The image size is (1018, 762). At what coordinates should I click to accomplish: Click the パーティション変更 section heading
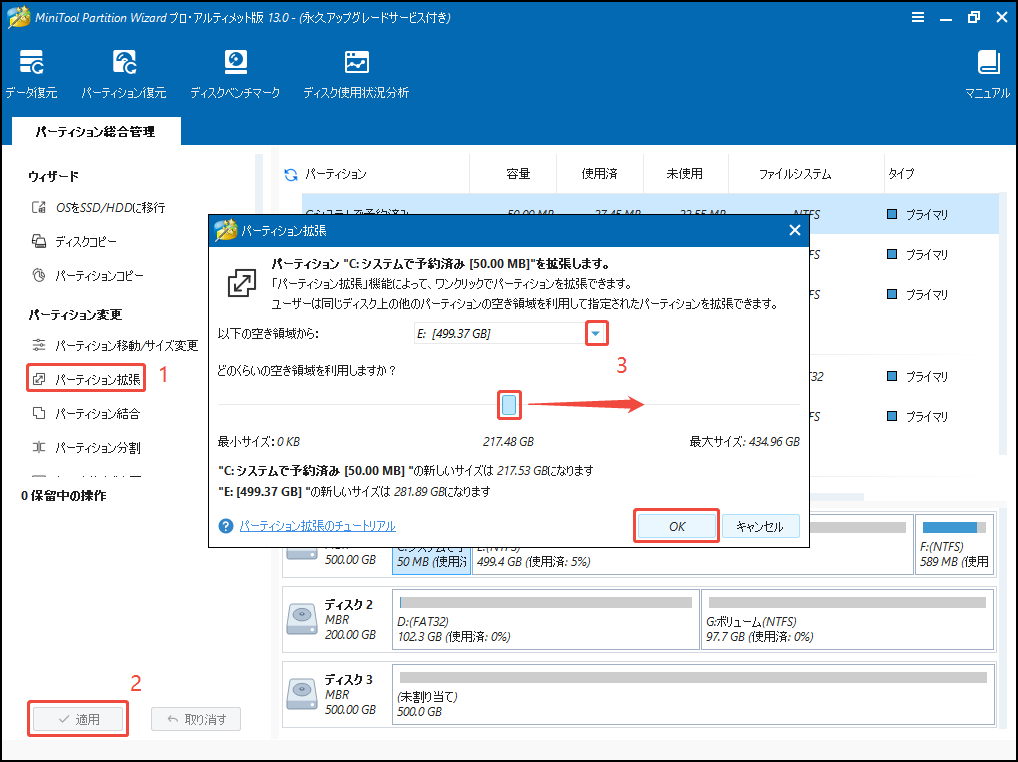coord(75,315)
